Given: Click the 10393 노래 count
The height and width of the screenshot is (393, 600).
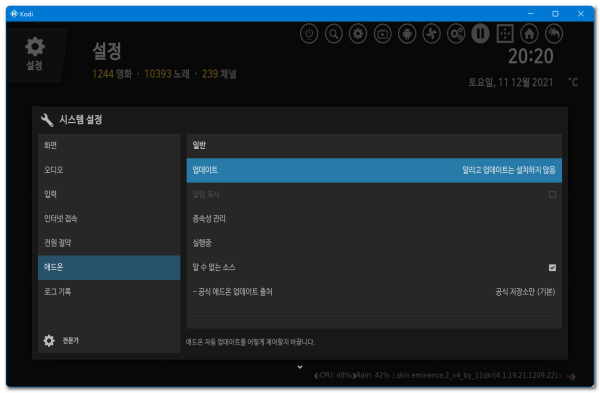Looking at the screenshot, I should tap(167, 74).
